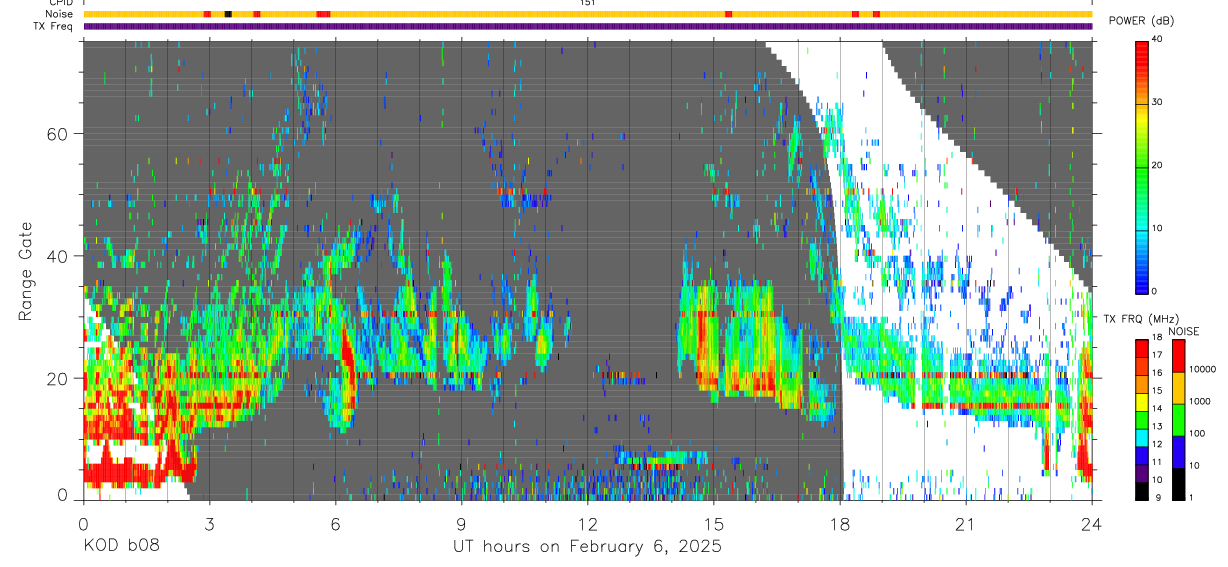This screenshot has height=567, width=1228.
Task: Click the 'NOISE' legend title
Action: (1184, 331)
